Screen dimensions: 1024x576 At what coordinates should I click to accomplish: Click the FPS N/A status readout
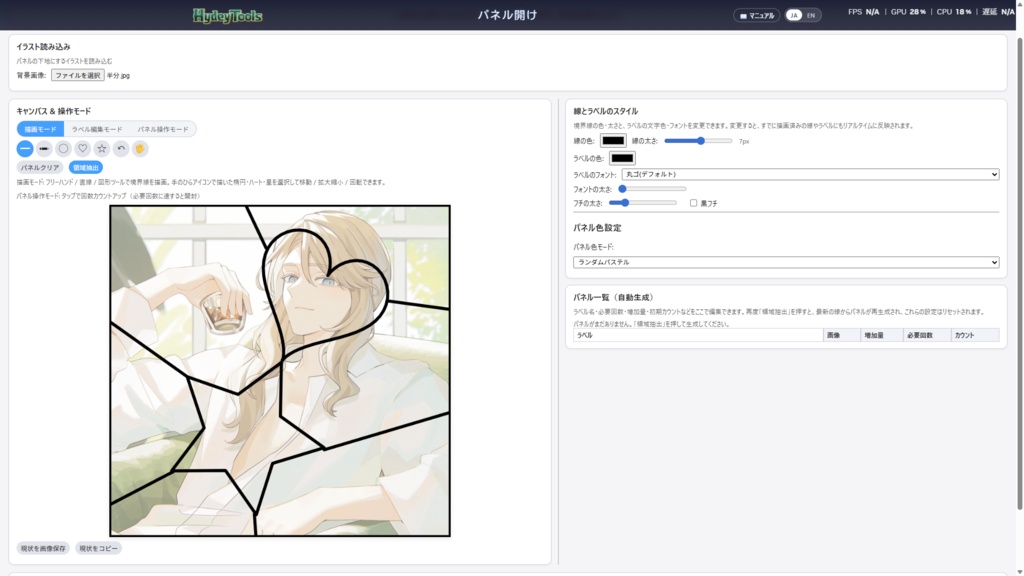coord(863,12)
